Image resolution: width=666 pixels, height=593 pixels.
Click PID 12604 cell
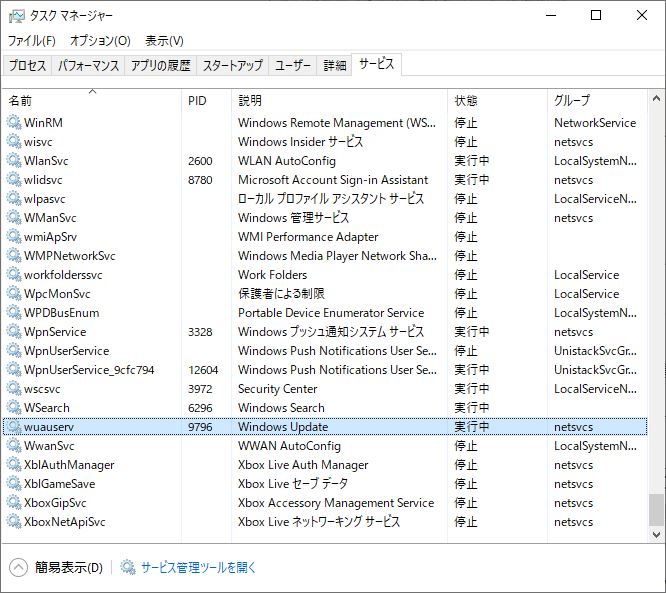point(203,370)
